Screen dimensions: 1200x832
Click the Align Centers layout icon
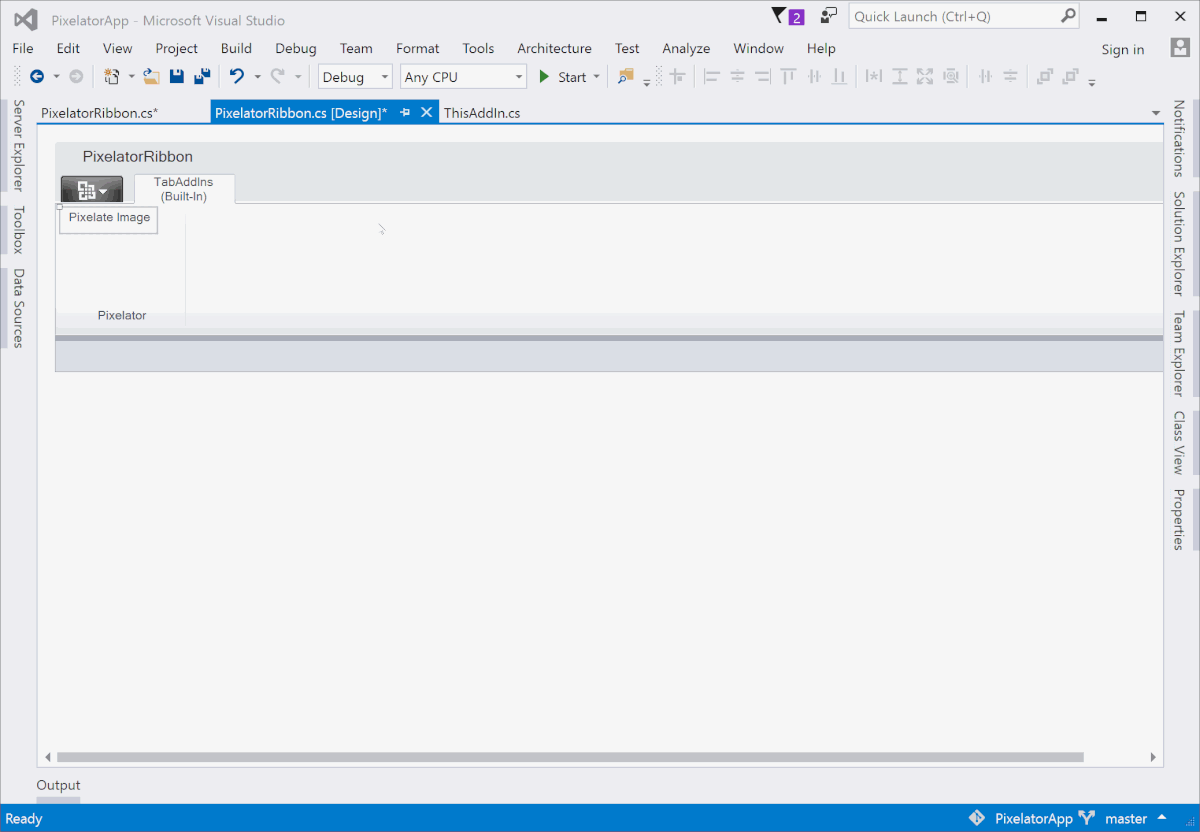pyautogui.click(x=738, y=77)
